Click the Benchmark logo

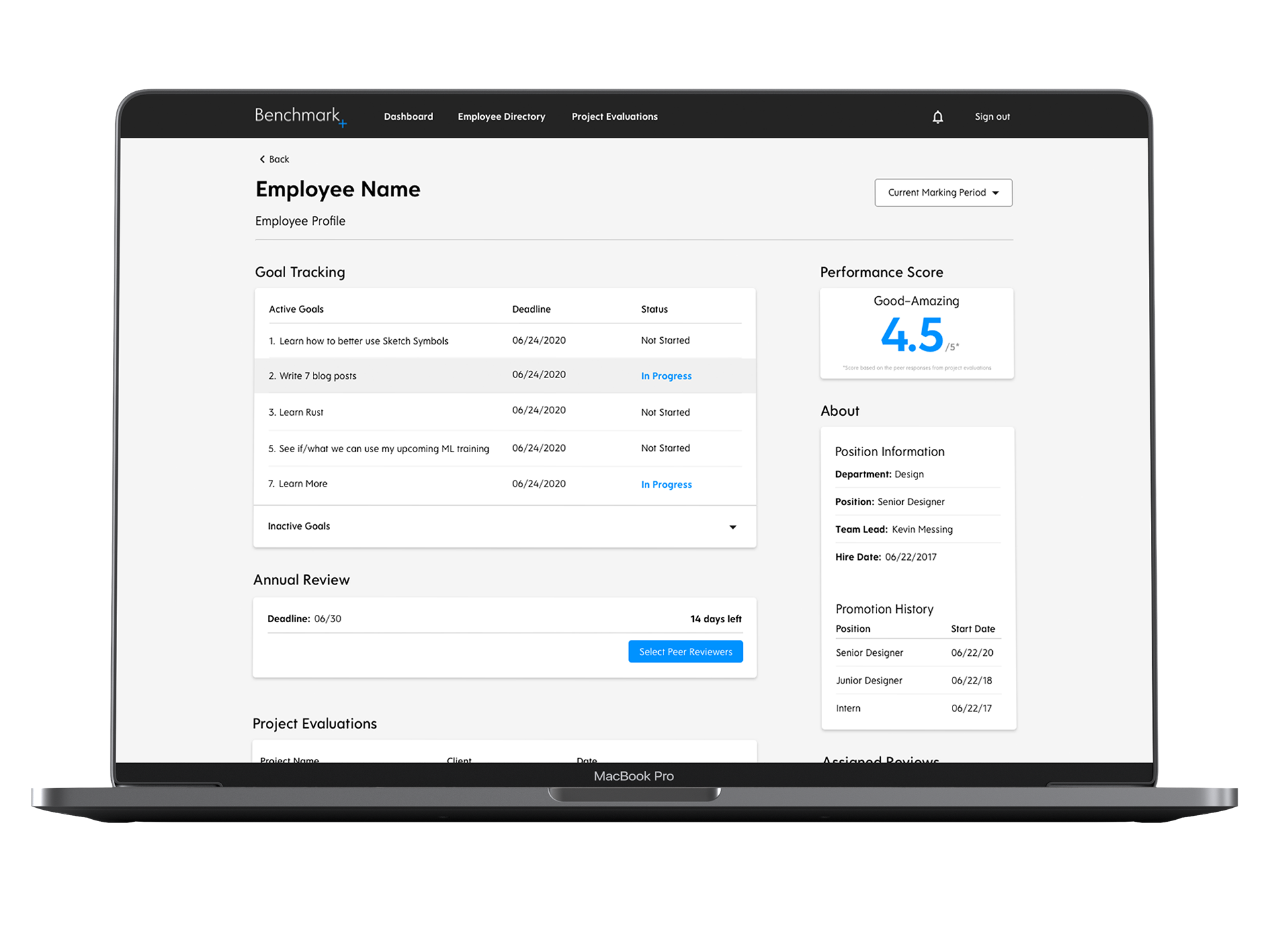point(300,116)
